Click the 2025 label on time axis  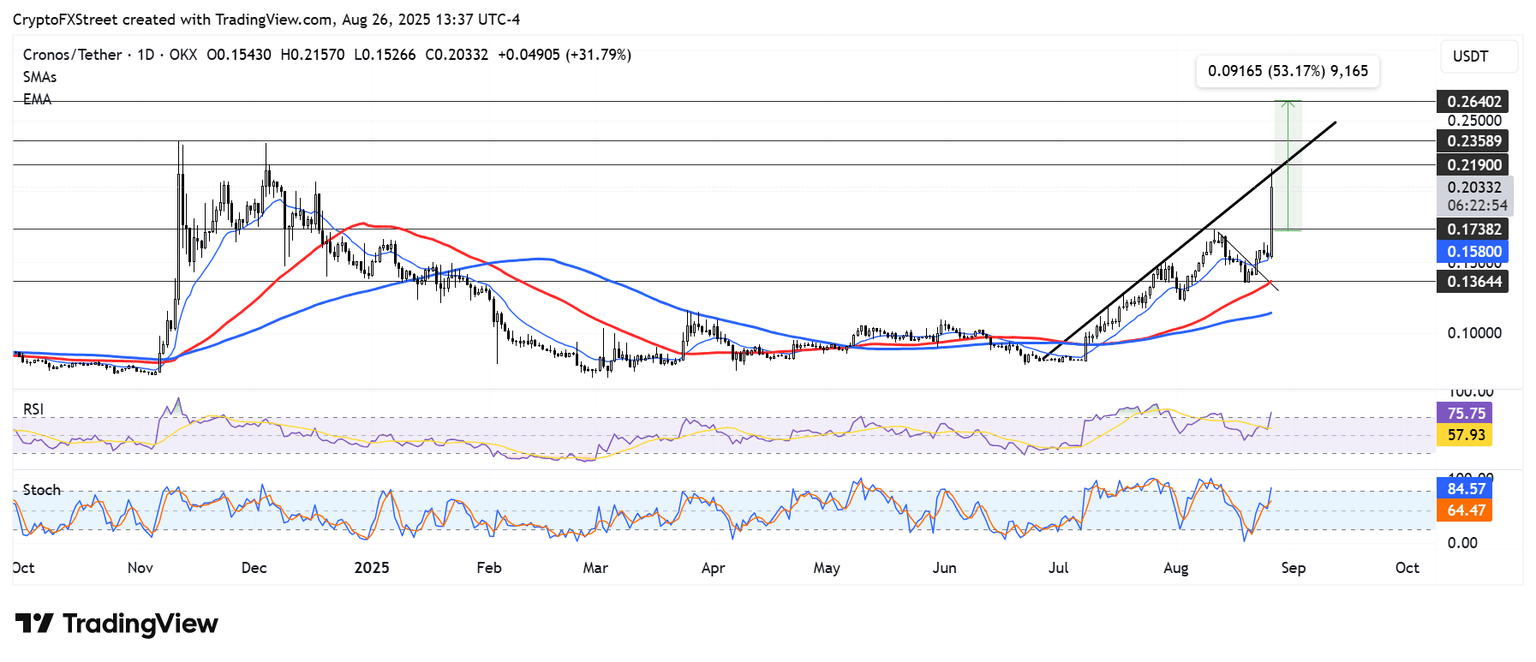(x=371, y=568)
